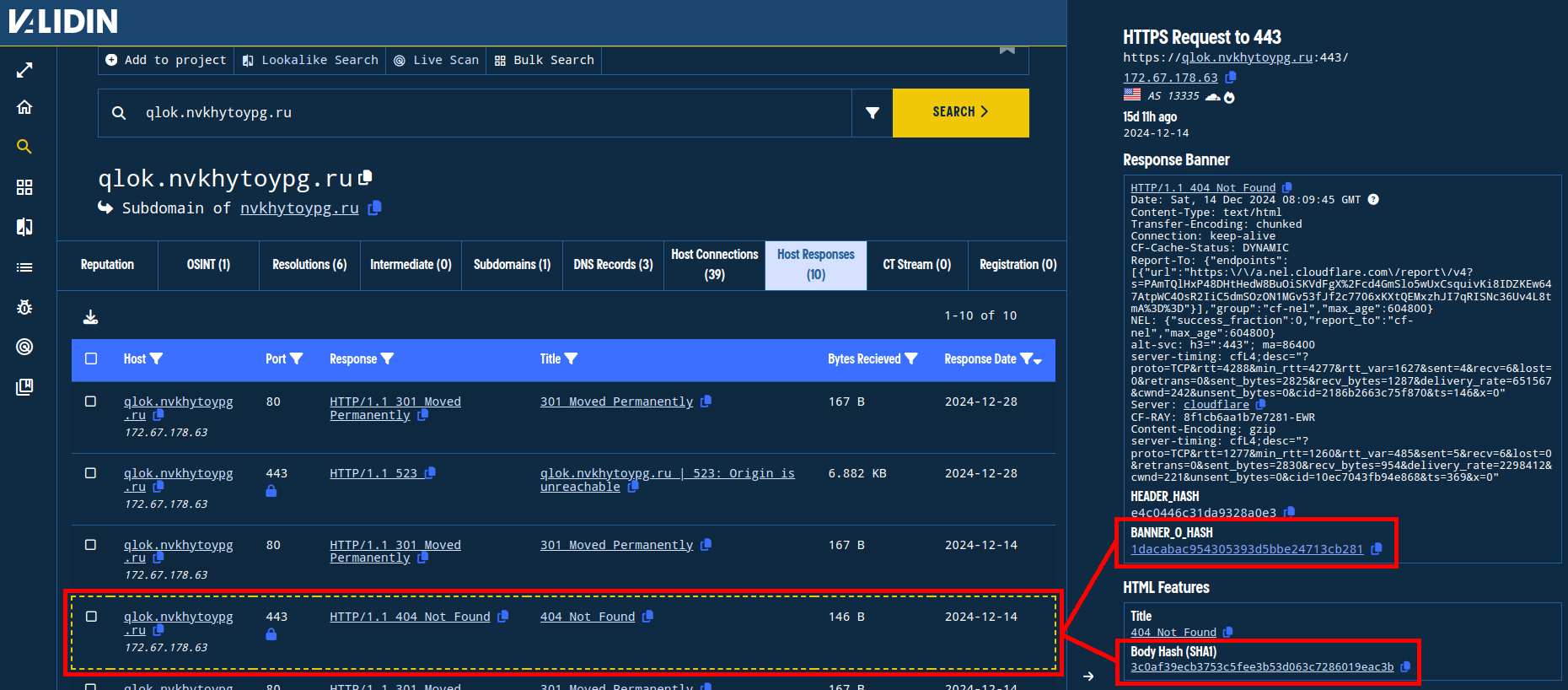
Task: Switch to the Reputation tab
Action: pyautogui.click(x=107, y=265)
